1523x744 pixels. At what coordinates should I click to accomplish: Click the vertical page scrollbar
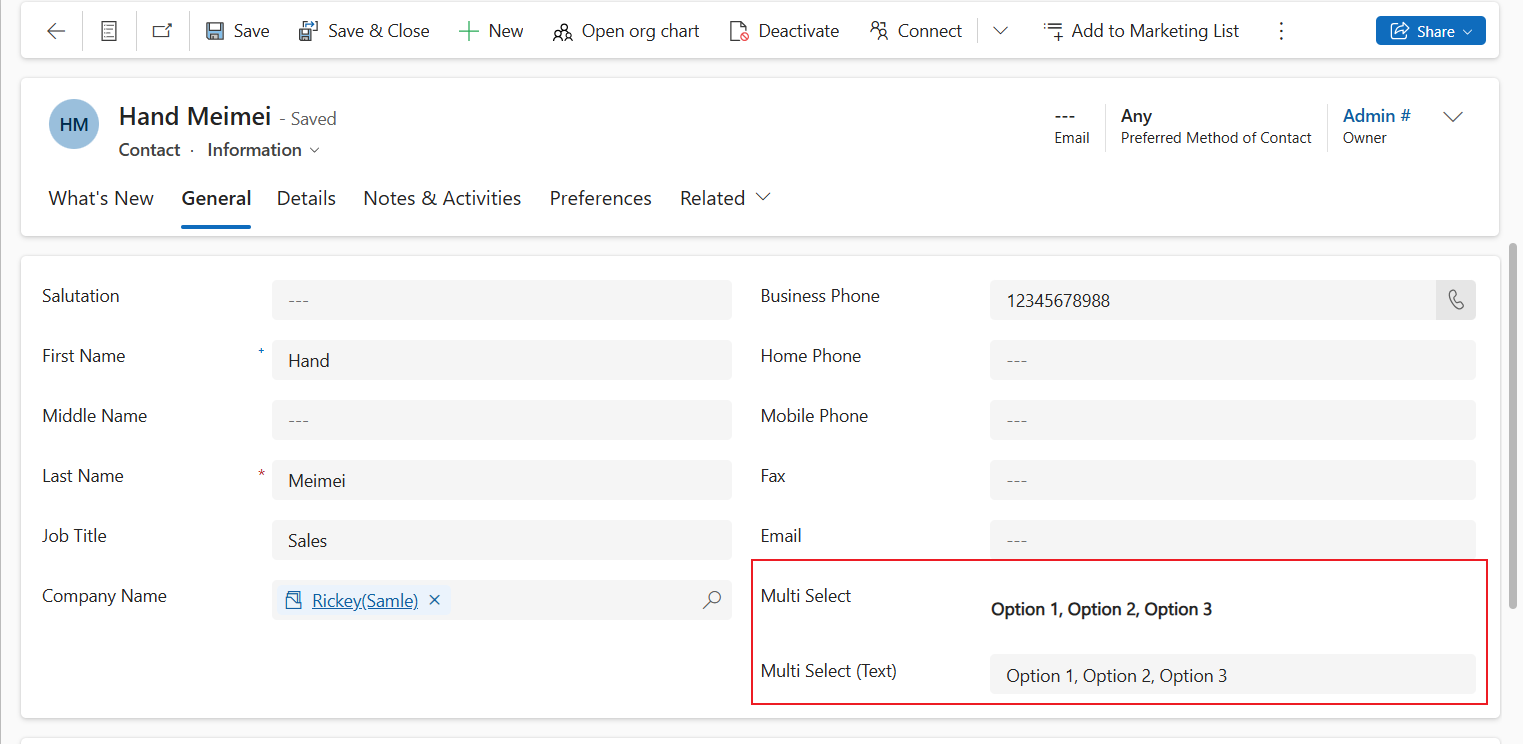click(1515, 424)
